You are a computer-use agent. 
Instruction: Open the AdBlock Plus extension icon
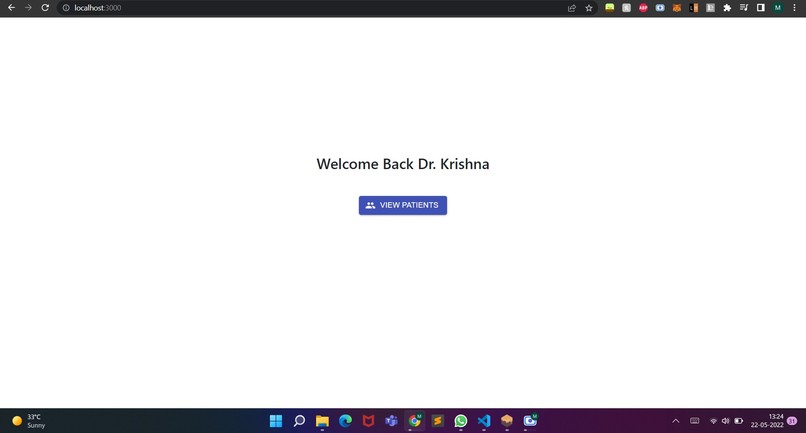[643, 8]
